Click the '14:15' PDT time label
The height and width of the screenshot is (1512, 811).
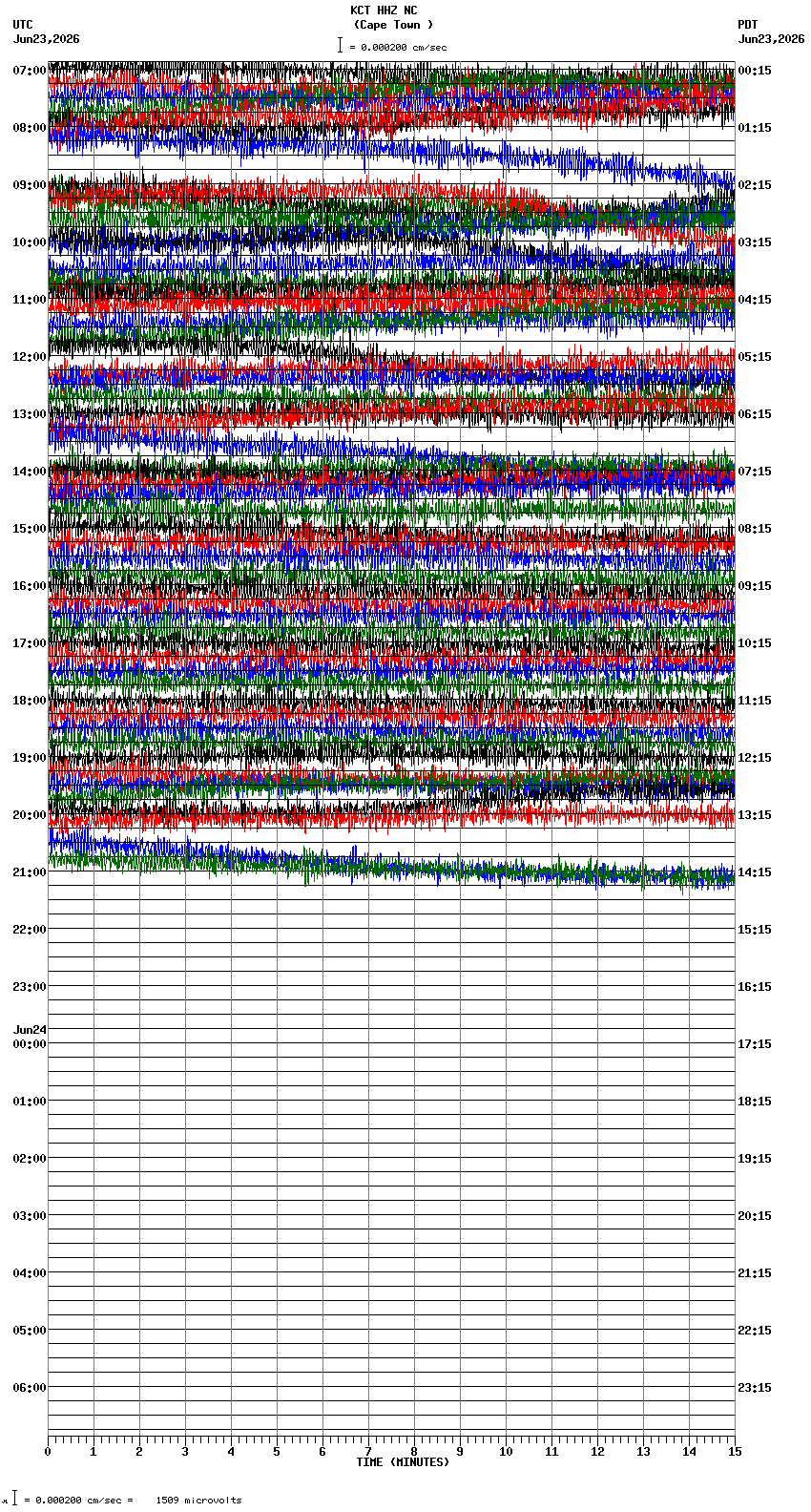(755, 872)
